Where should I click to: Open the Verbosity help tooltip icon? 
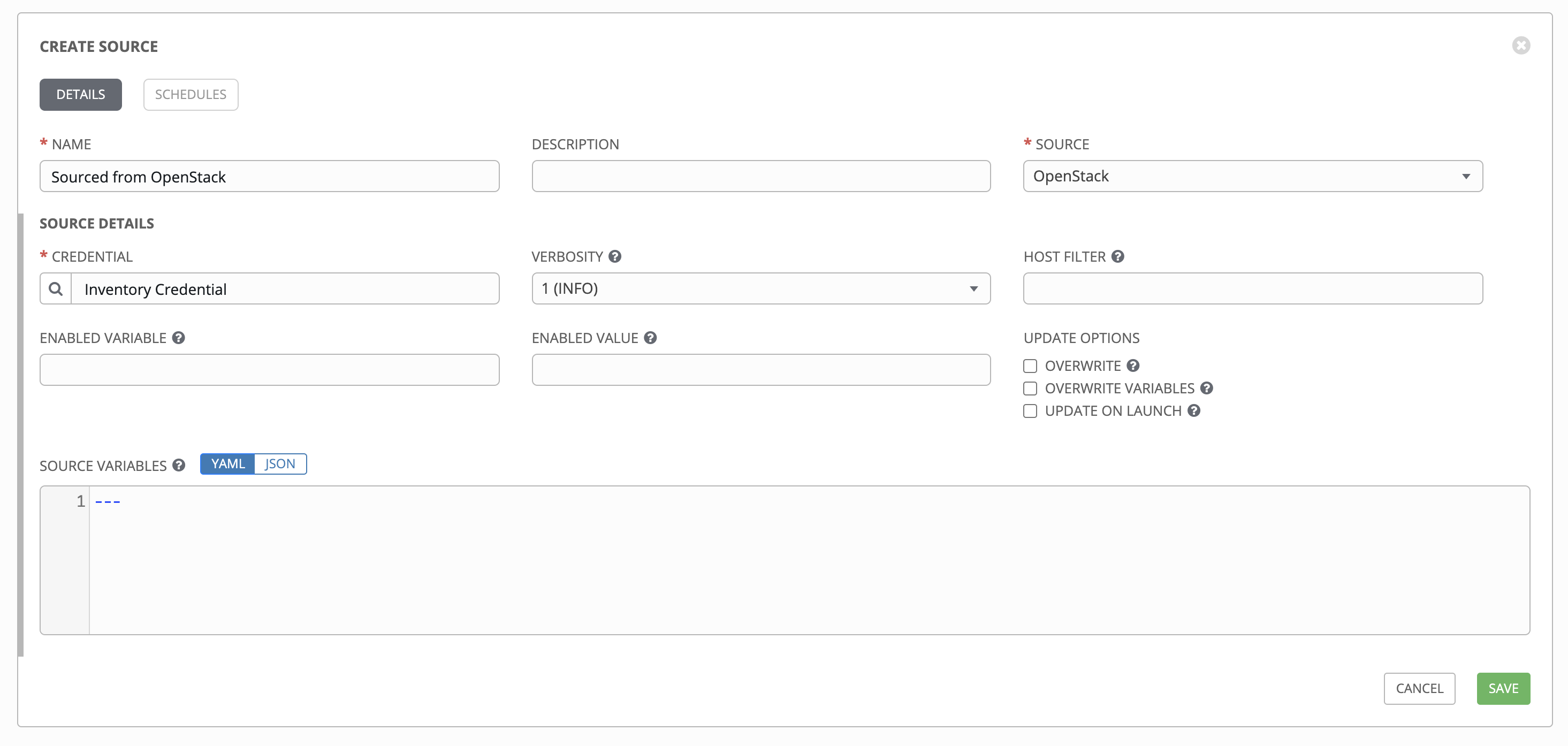pos(615,256)
